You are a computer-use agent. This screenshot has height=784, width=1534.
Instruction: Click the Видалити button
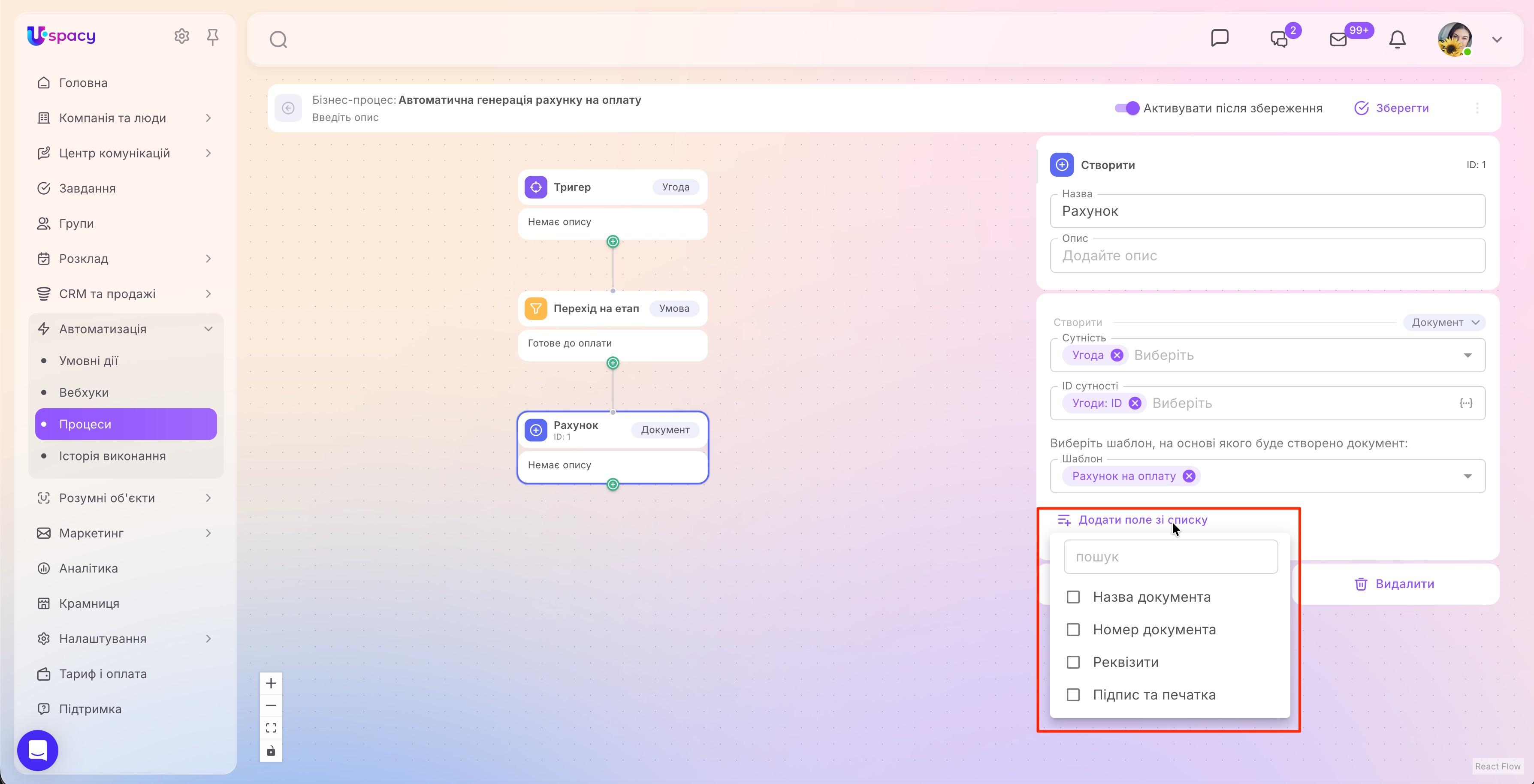tap(1394, 584)
